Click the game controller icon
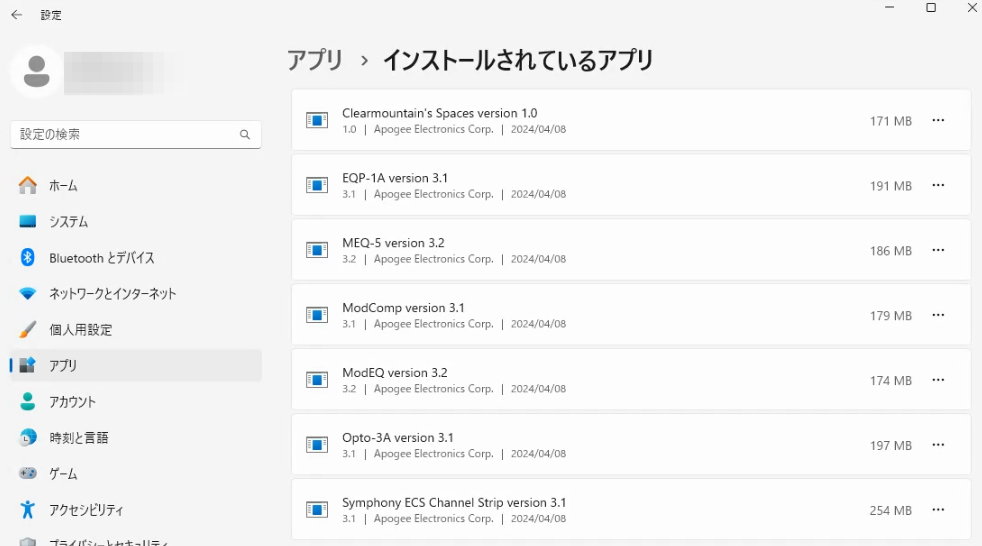982x546 pixels. coord(28,473)
